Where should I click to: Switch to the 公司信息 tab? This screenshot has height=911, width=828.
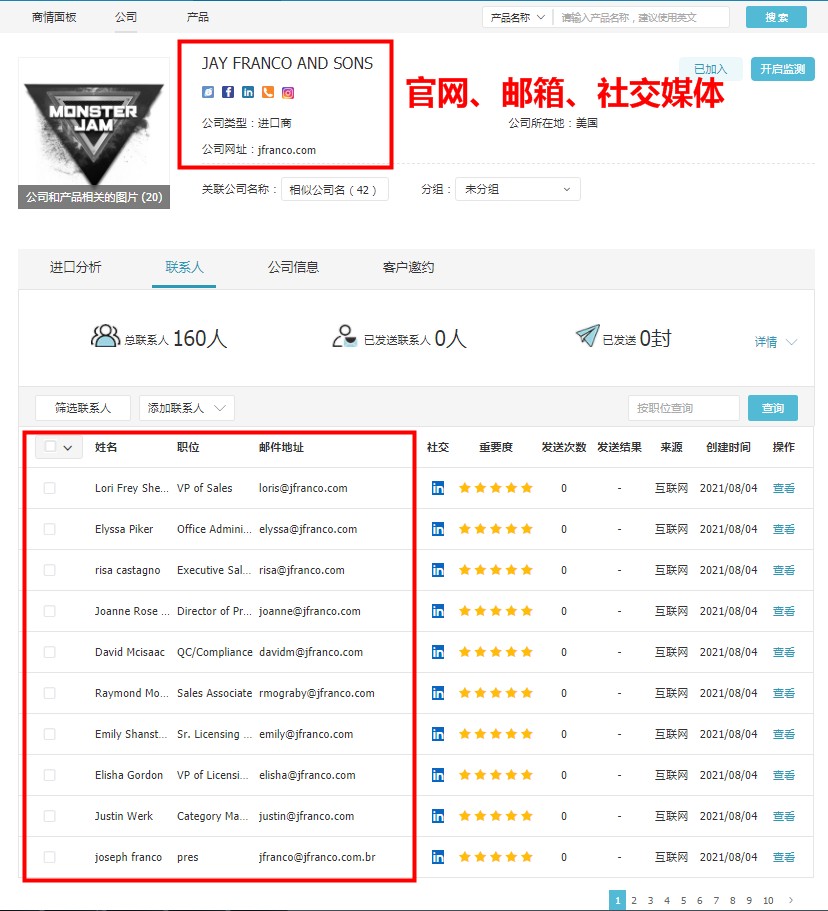[293, 267]
